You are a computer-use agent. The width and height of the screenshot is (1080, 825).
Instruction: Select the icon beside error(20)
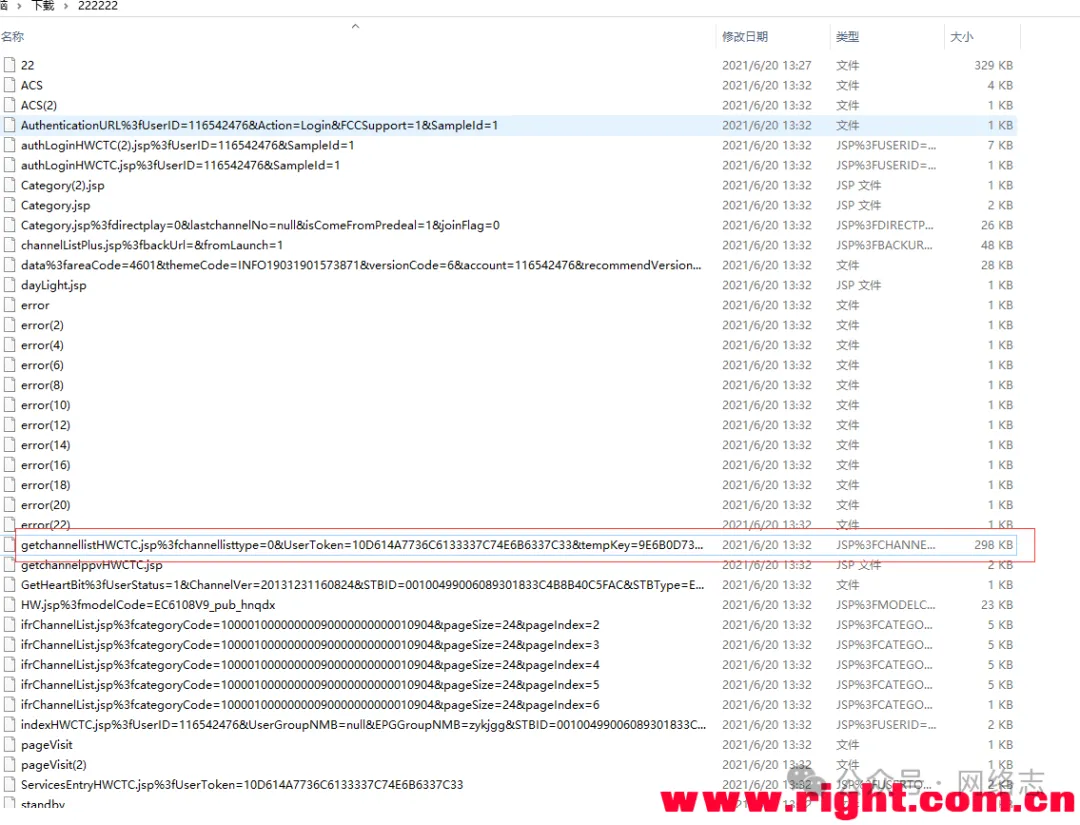coord(10,505)
